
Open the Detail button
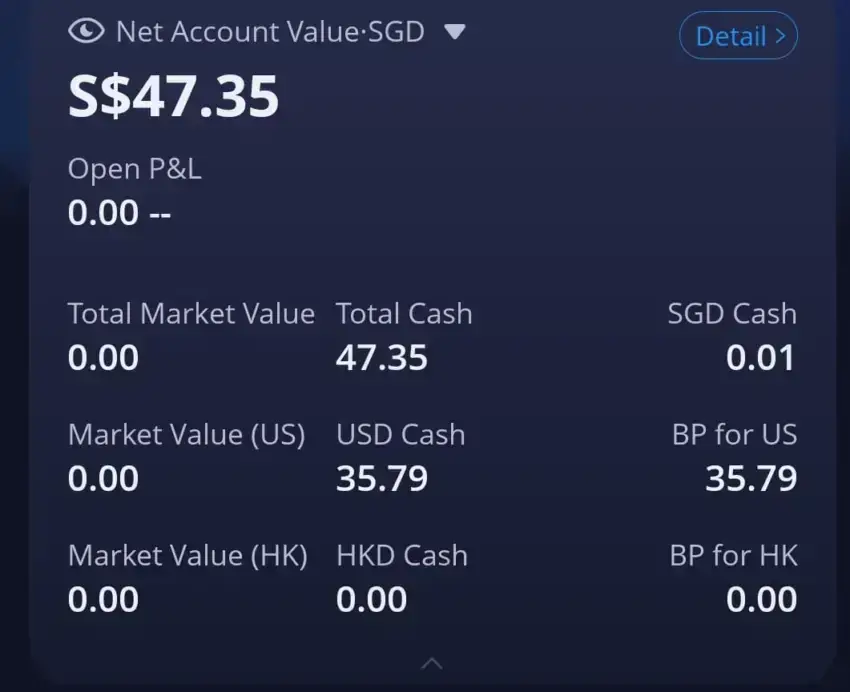(738, 36)
